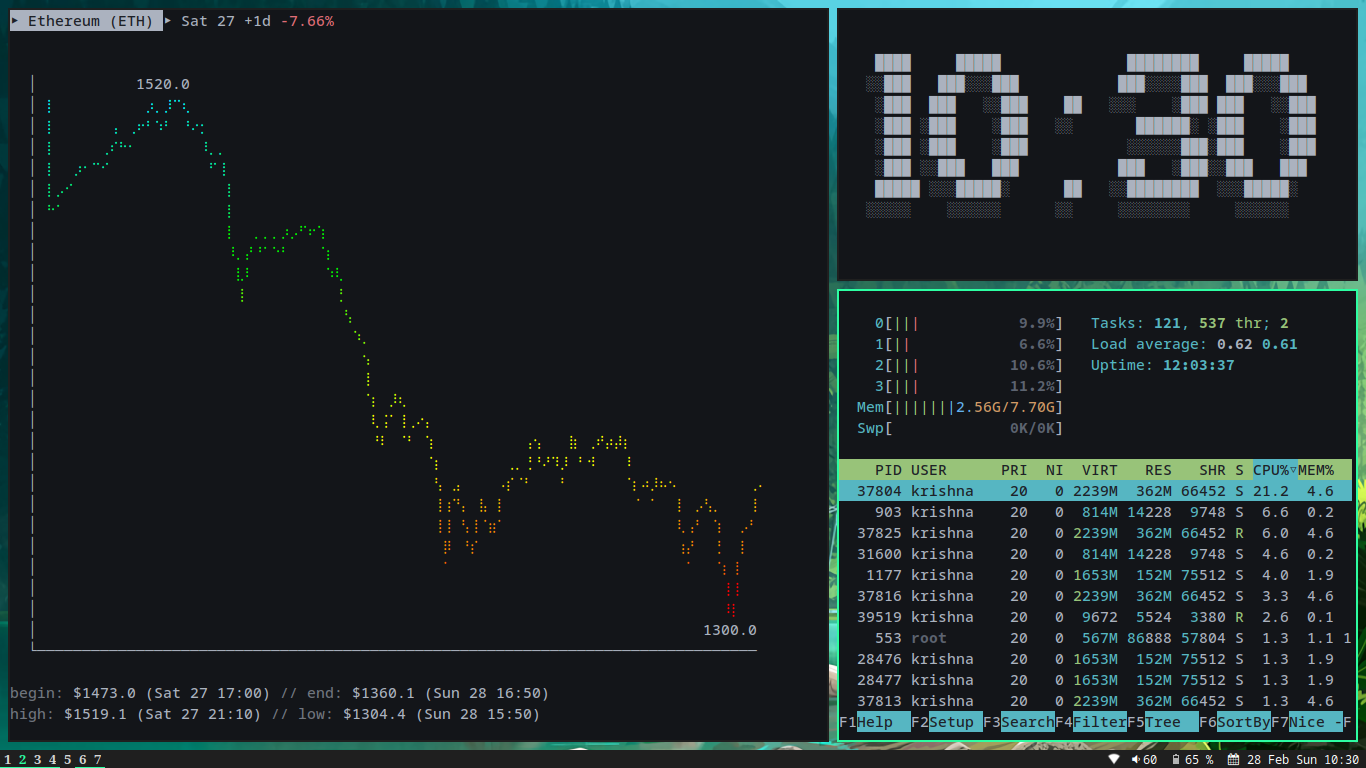
Task: Click the battery icon in the status bar
Action: pos(1177,760)
